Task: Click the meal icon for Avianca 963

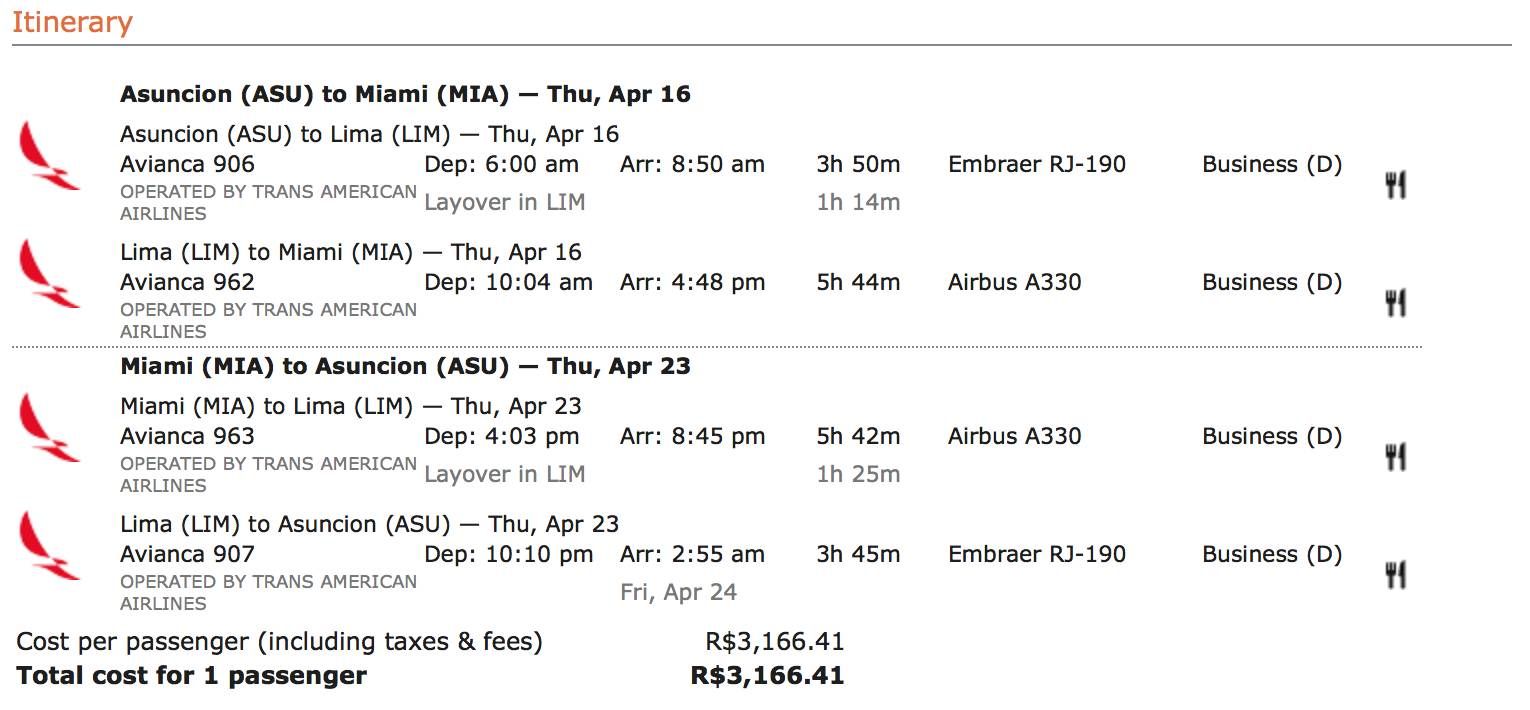Action: pos(1396,457)
